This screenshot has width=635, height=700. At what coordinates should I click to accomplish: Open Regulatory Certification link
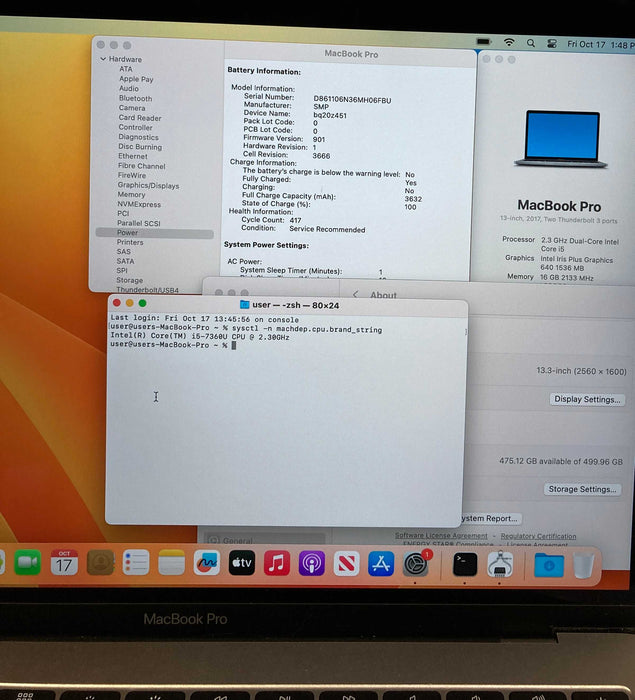(x=538, y=536)
